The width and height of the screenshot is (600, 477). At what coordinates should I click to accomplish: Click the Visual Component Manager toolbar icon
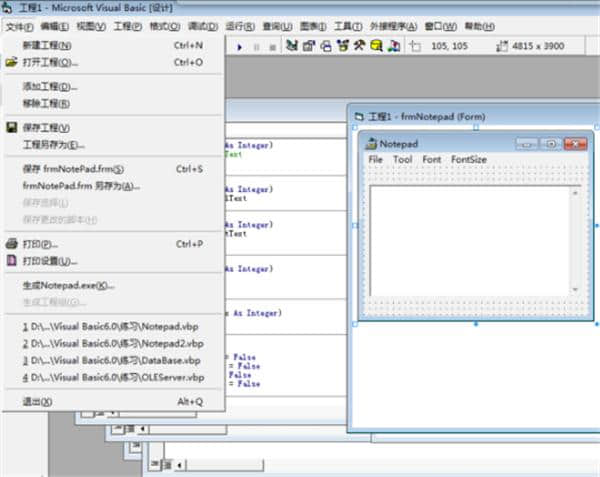tap(391, 46)
